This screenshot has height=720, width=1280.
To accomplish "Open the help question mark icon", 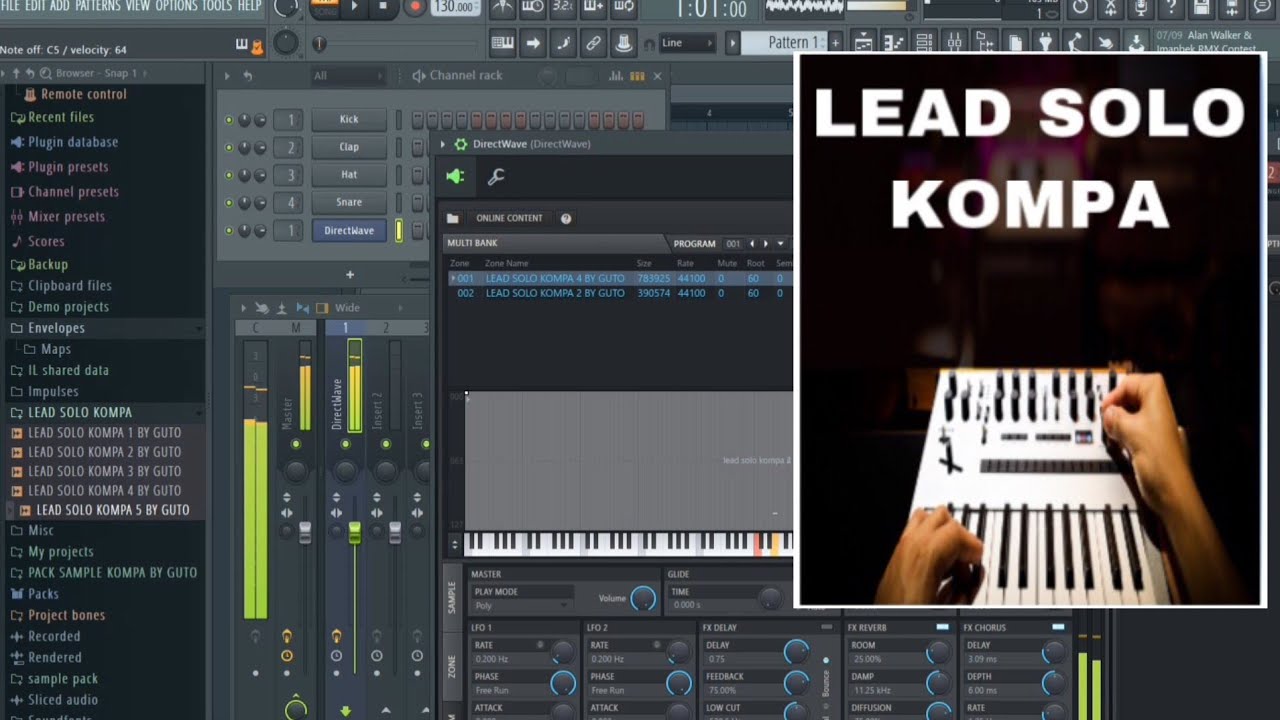I will pos(1171,7).
